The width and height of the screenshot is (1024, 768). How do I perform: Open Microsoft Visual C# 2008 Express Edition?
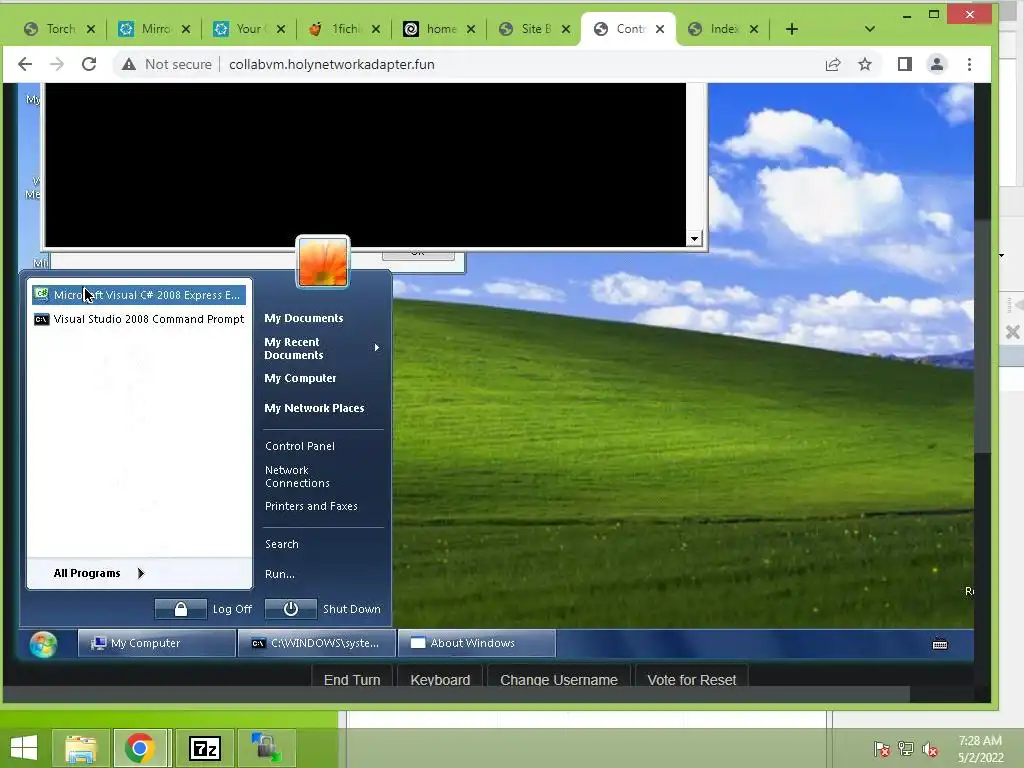[138, 295]
